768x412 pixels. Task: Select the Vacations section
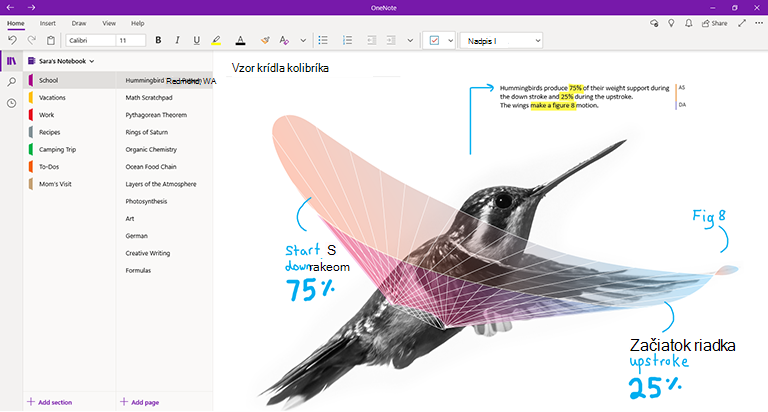point(70,97)
